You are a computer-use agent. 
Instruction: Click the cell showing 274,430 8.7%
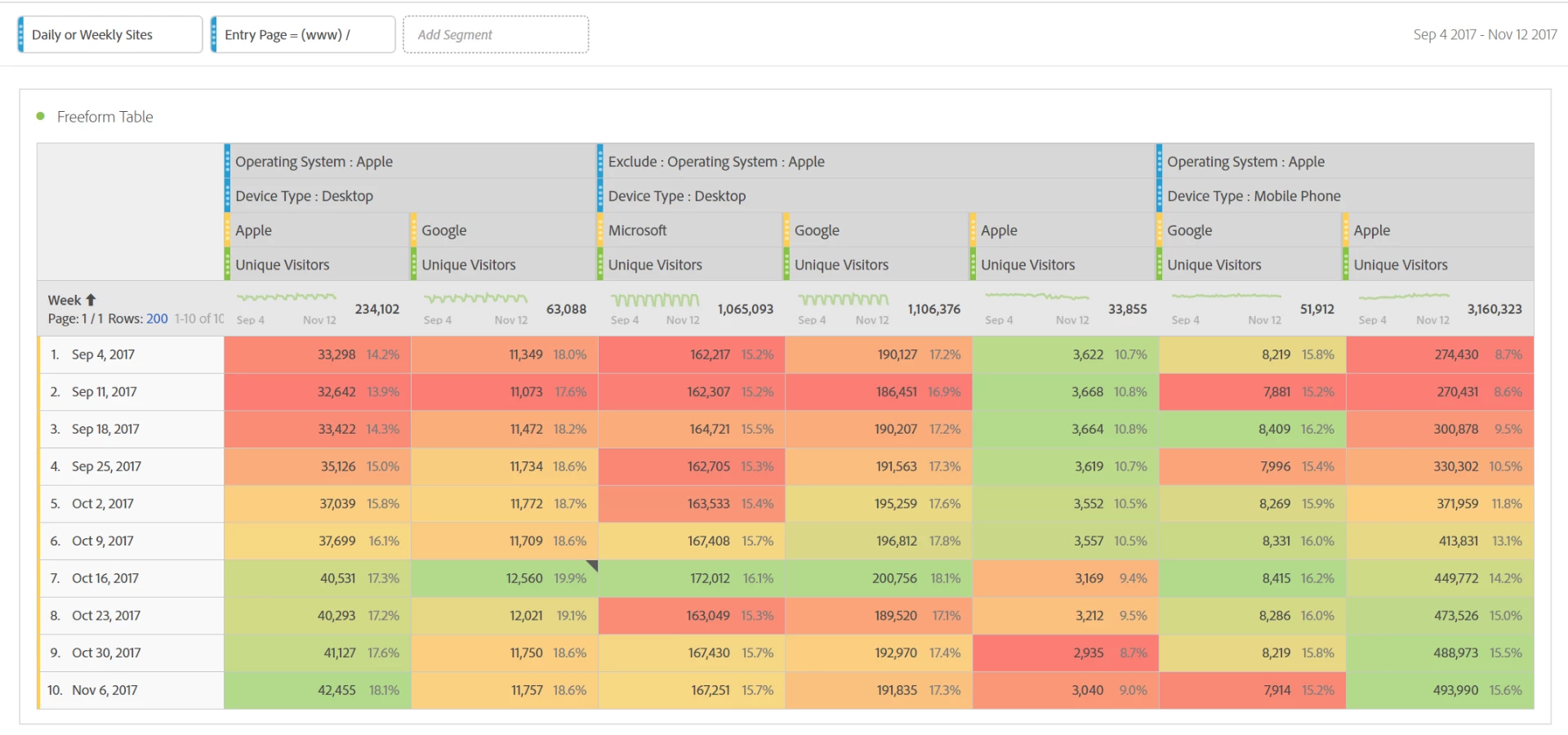point(1441,354)
